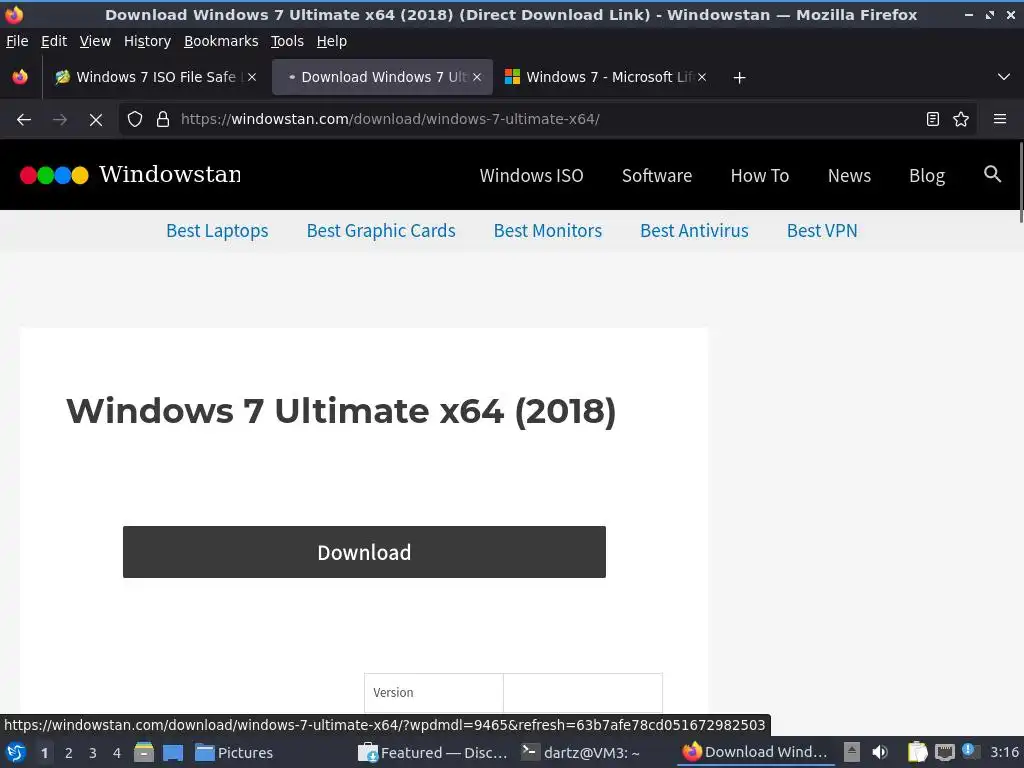Show desktop via blue taskbar icon
The width and height of the screenshot is (1024, 768).
pos(173,753)
